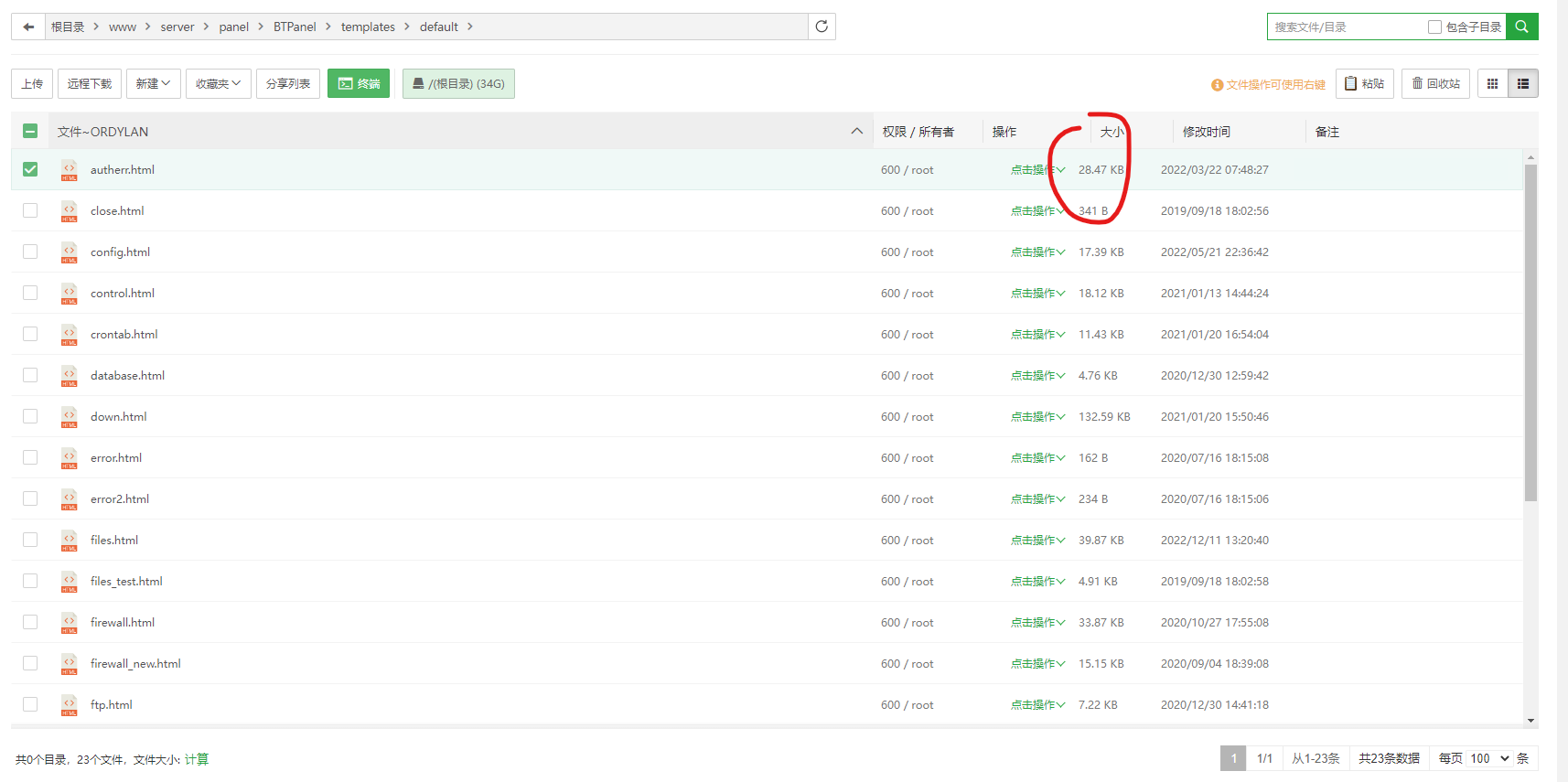The height and width of the screenshot is (782, 1568).
Task: Click the orange info tip icon
Action: coord(1217,85)
